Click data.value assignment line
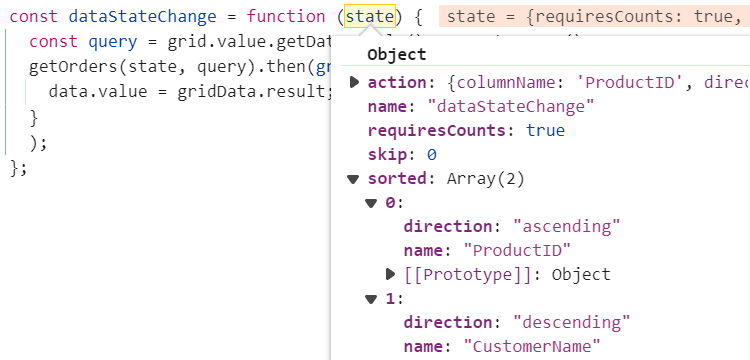 [x=189, y=91]
